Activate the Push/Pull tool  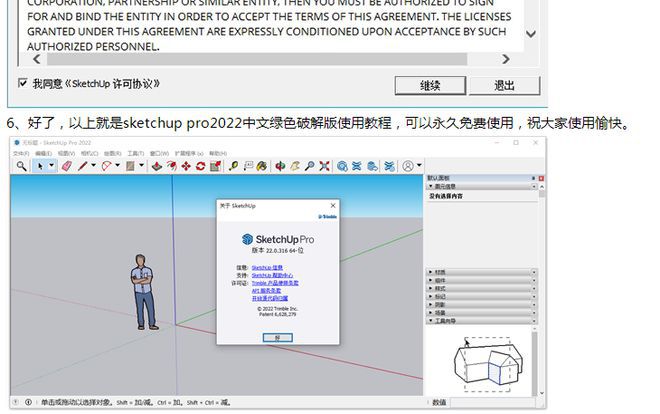pyautogui.click(x=157, y=166)
